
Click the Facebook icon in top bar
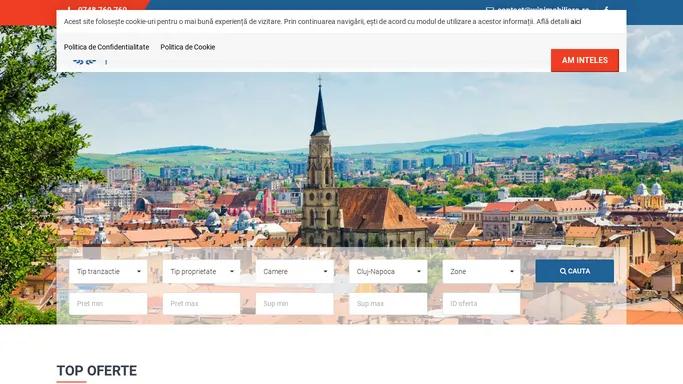[x=606, y=8]
